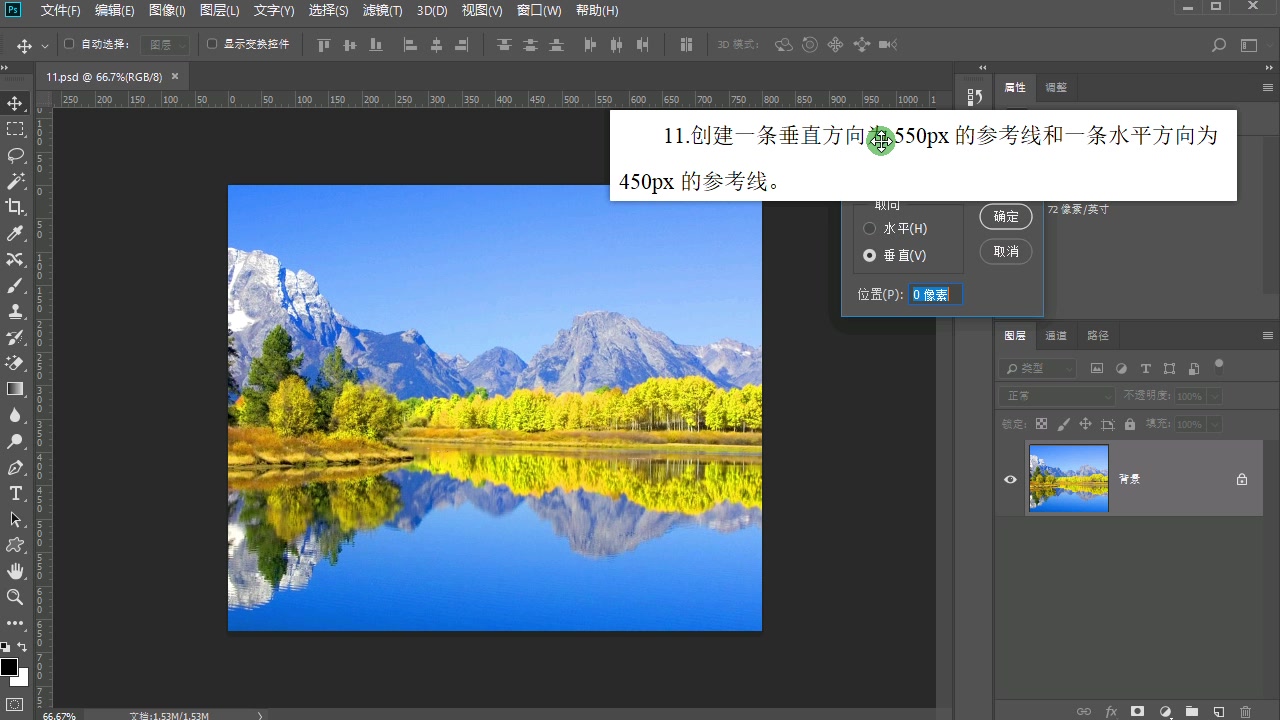Screen dimensions: 1280x720
Task: Enable the 显示变换控件 checkbox
Action: tap(212, 44)
